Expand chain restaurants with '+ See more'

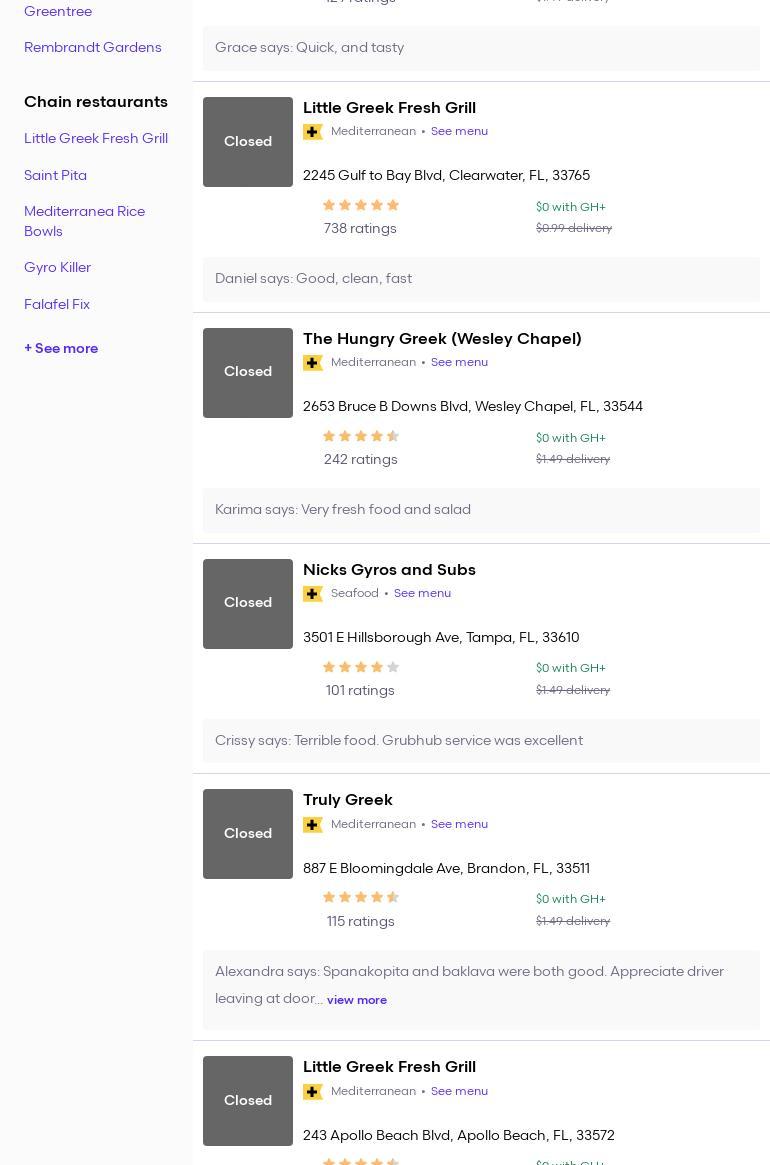61,349
